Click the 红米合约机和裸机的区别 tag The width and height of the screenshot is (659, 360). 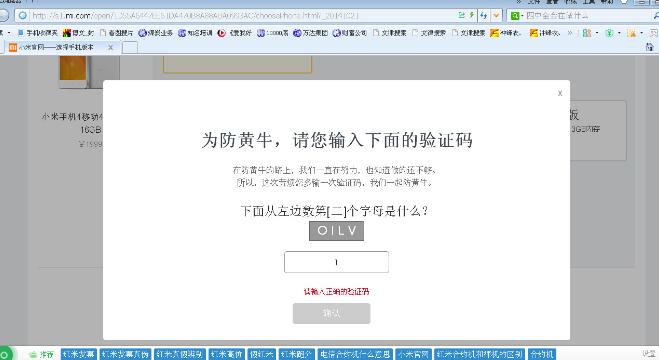(x=479, y=355)
